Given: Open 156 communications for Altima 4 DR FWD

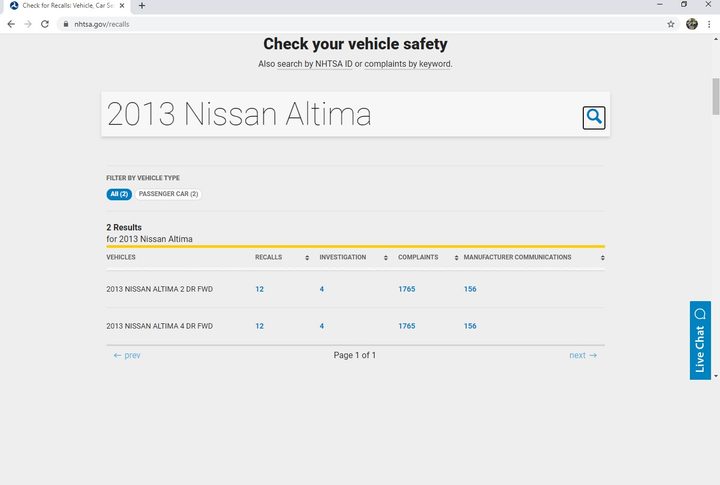Looking at the screenshot, I should (470, 326).
